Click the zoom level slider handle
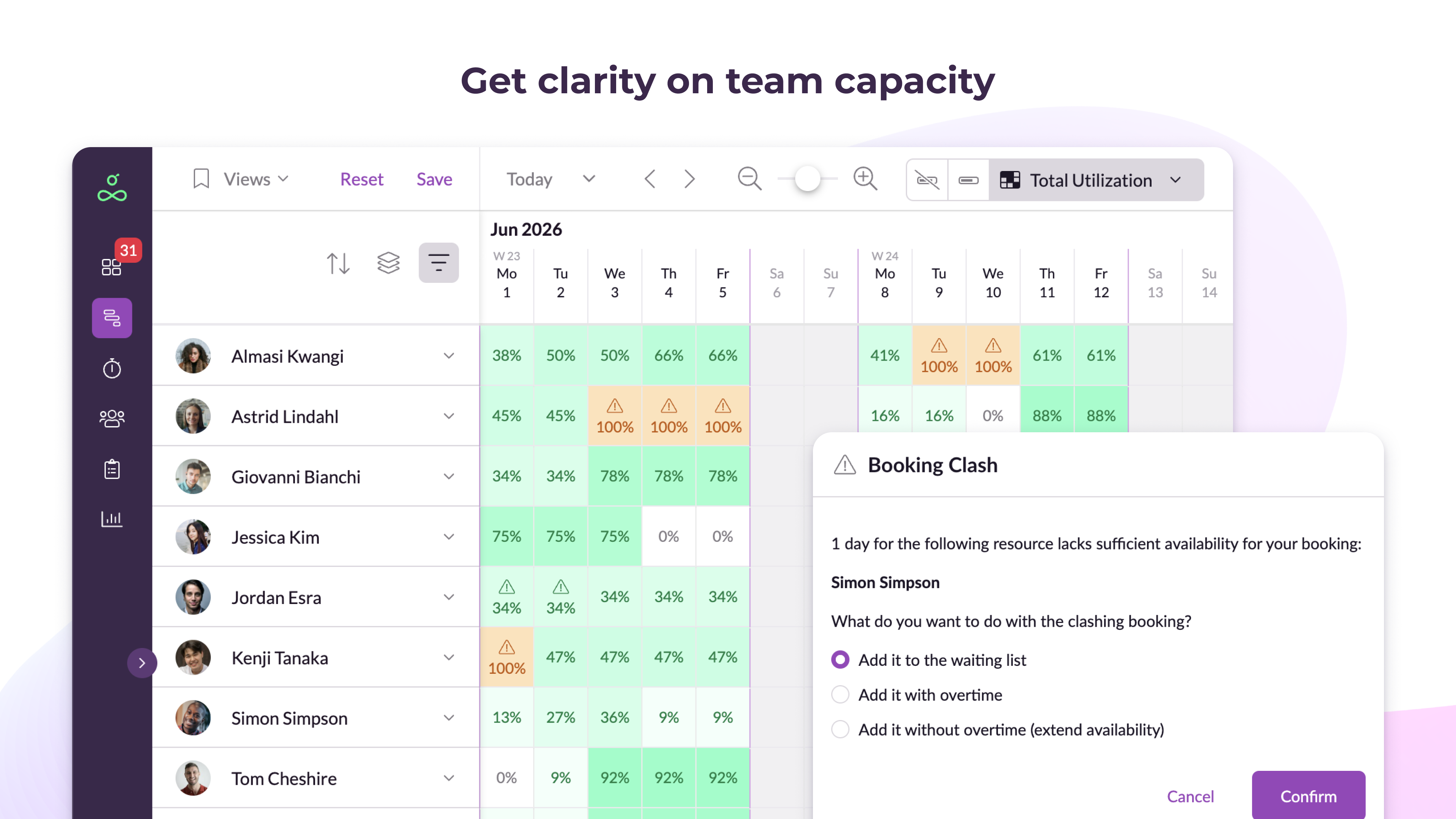1456x819 pixels. (x=807, y=179)
